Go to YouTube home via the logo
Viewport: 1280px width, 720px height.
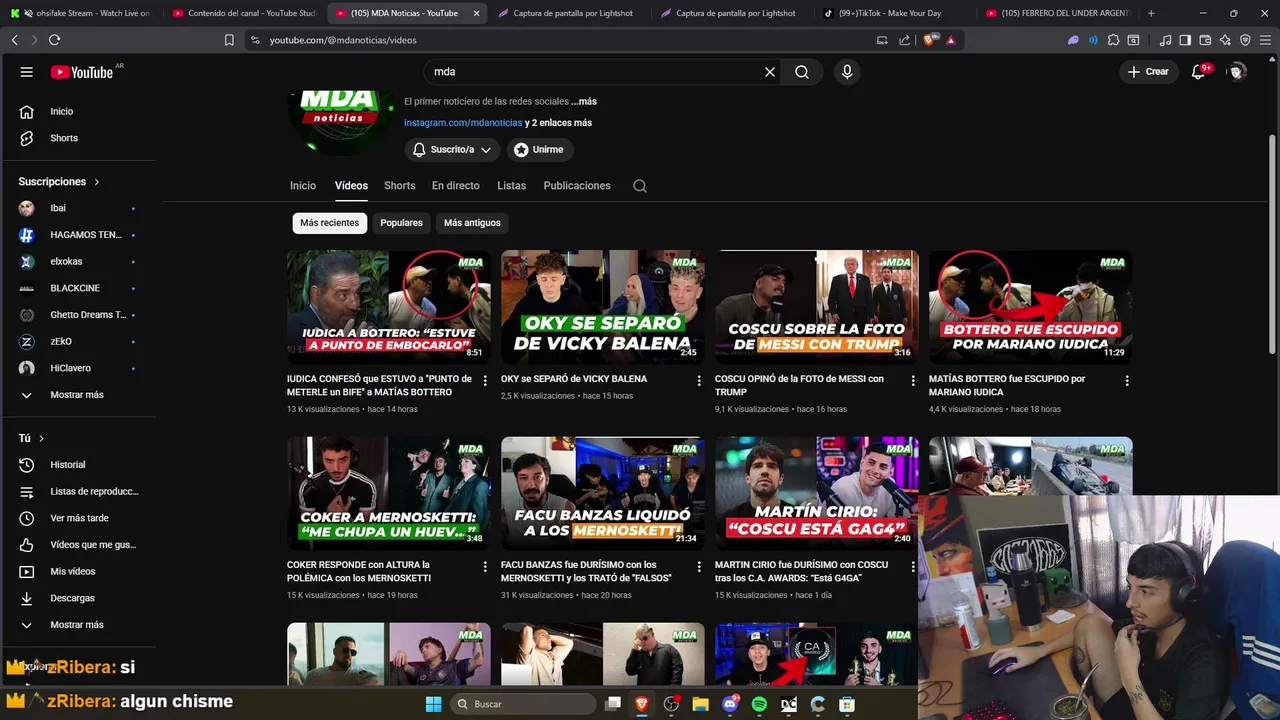pyautogui.click(x=82, y=72)
